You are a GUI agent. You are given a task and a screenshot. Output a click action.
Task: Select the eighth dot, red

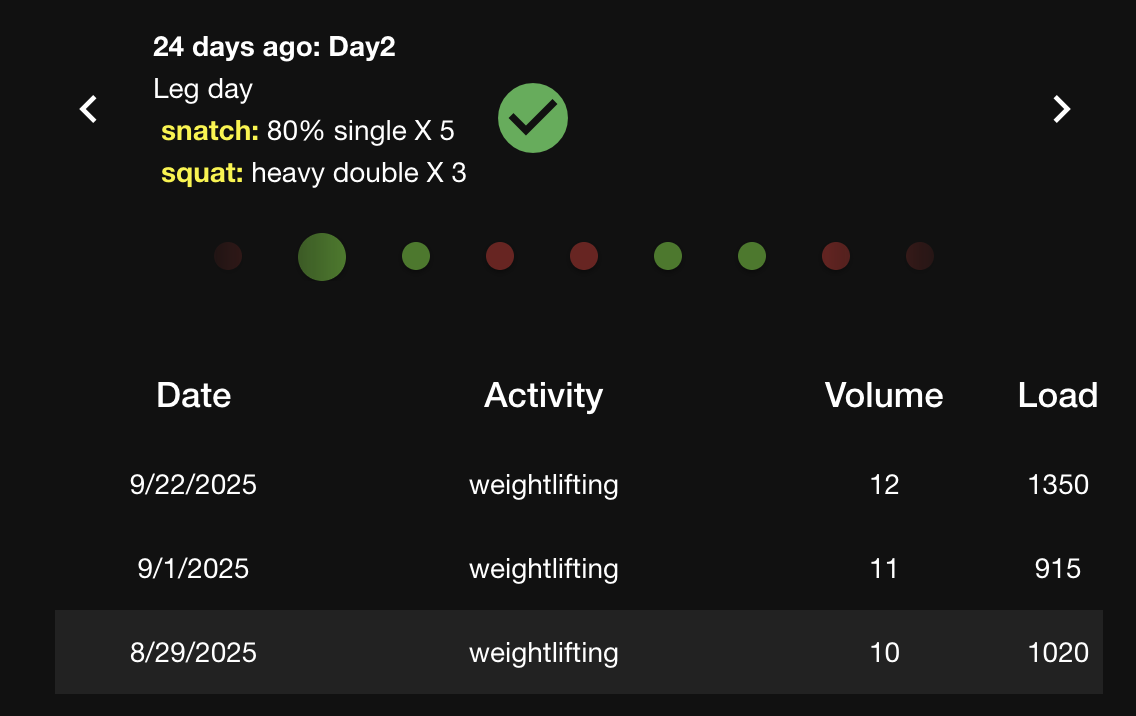pos(836,256)
